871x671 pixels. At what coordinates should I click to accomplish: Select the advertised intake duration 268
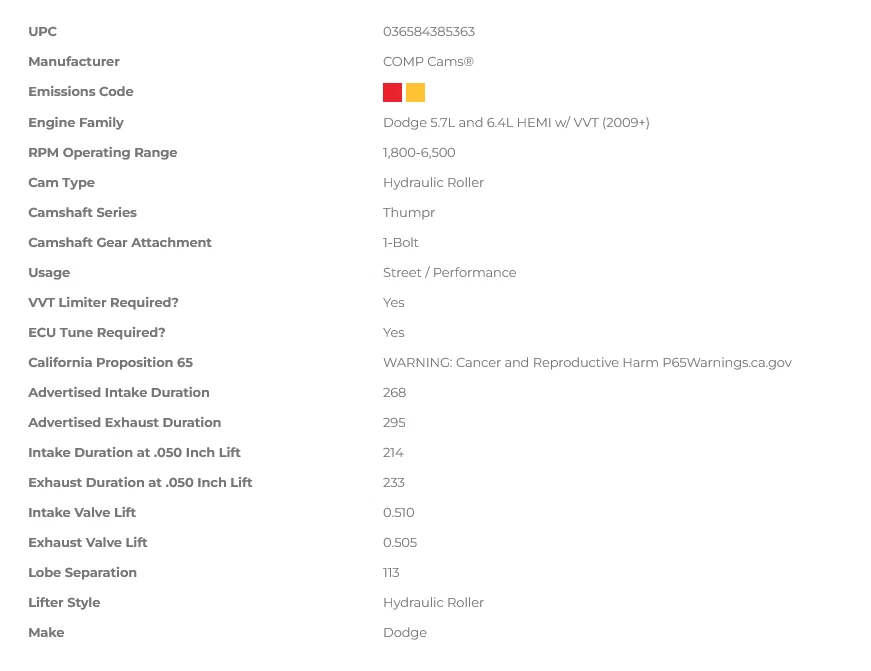pos(394,393)
